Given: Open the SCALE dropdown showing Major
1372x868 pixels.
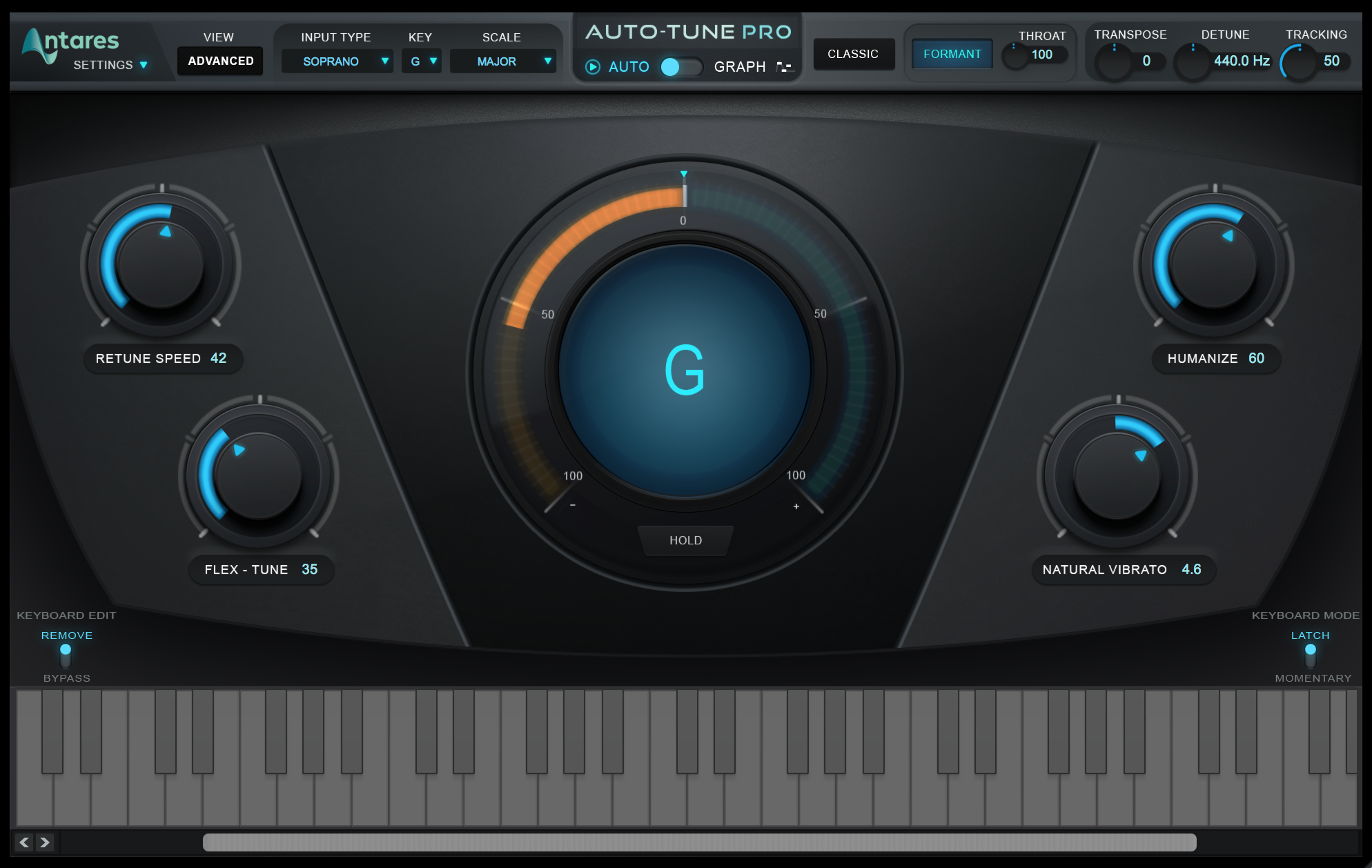Looking at the screenshot, I should click(x=503, y=61).
